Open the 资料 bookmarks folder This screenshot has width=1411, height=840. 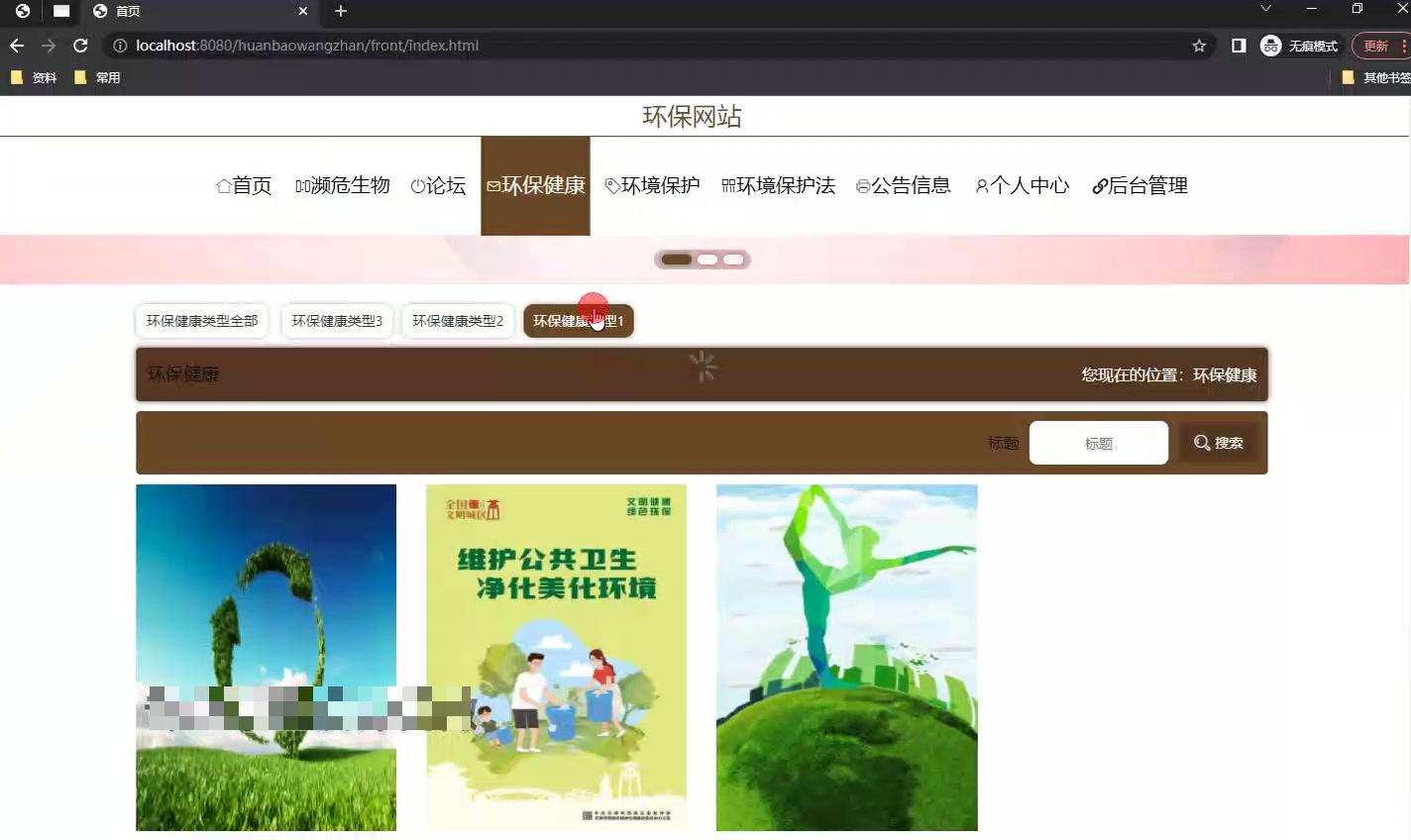[34, 77]
